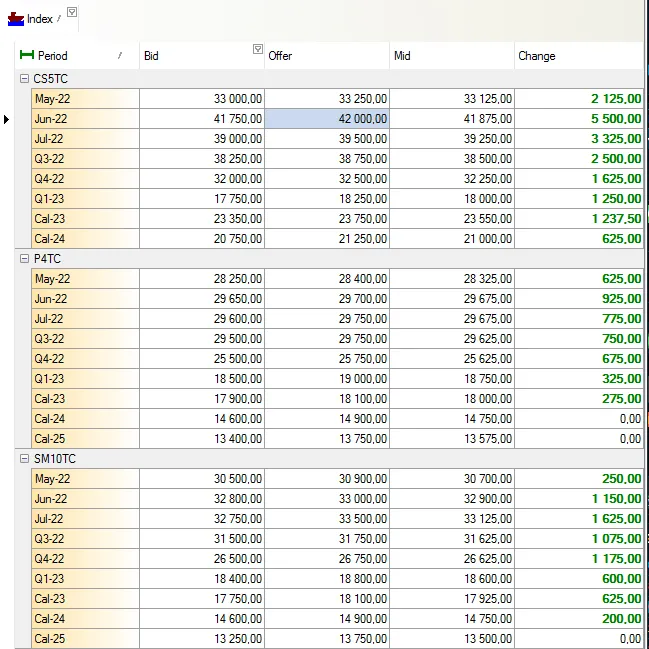Select SM10TC May-22 Change 250,00
Image resolution: width=649 pixels, height=649 pixels.
[579, 478]
